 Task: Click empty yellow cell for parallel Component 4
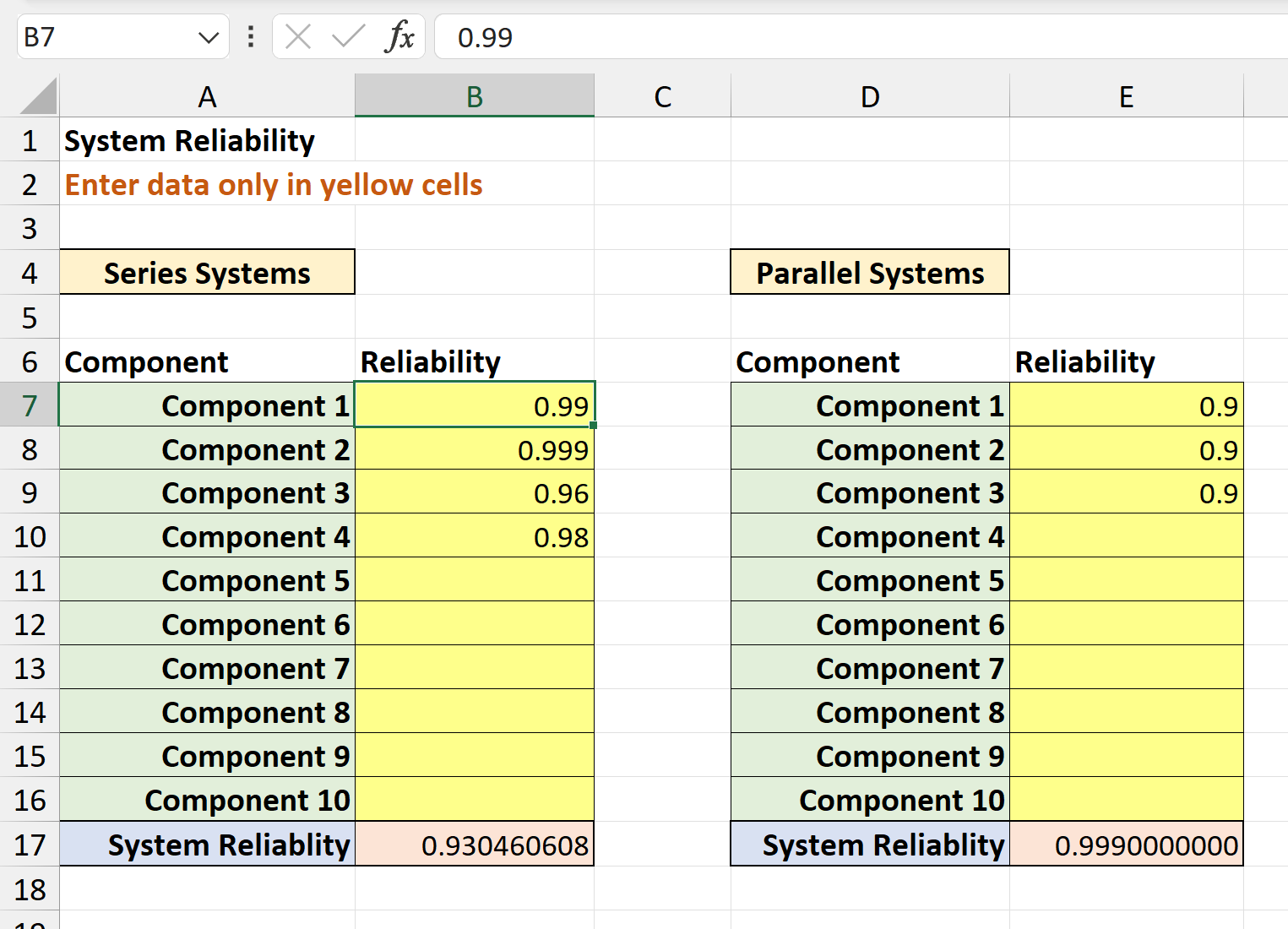(x=1127, y=536)
